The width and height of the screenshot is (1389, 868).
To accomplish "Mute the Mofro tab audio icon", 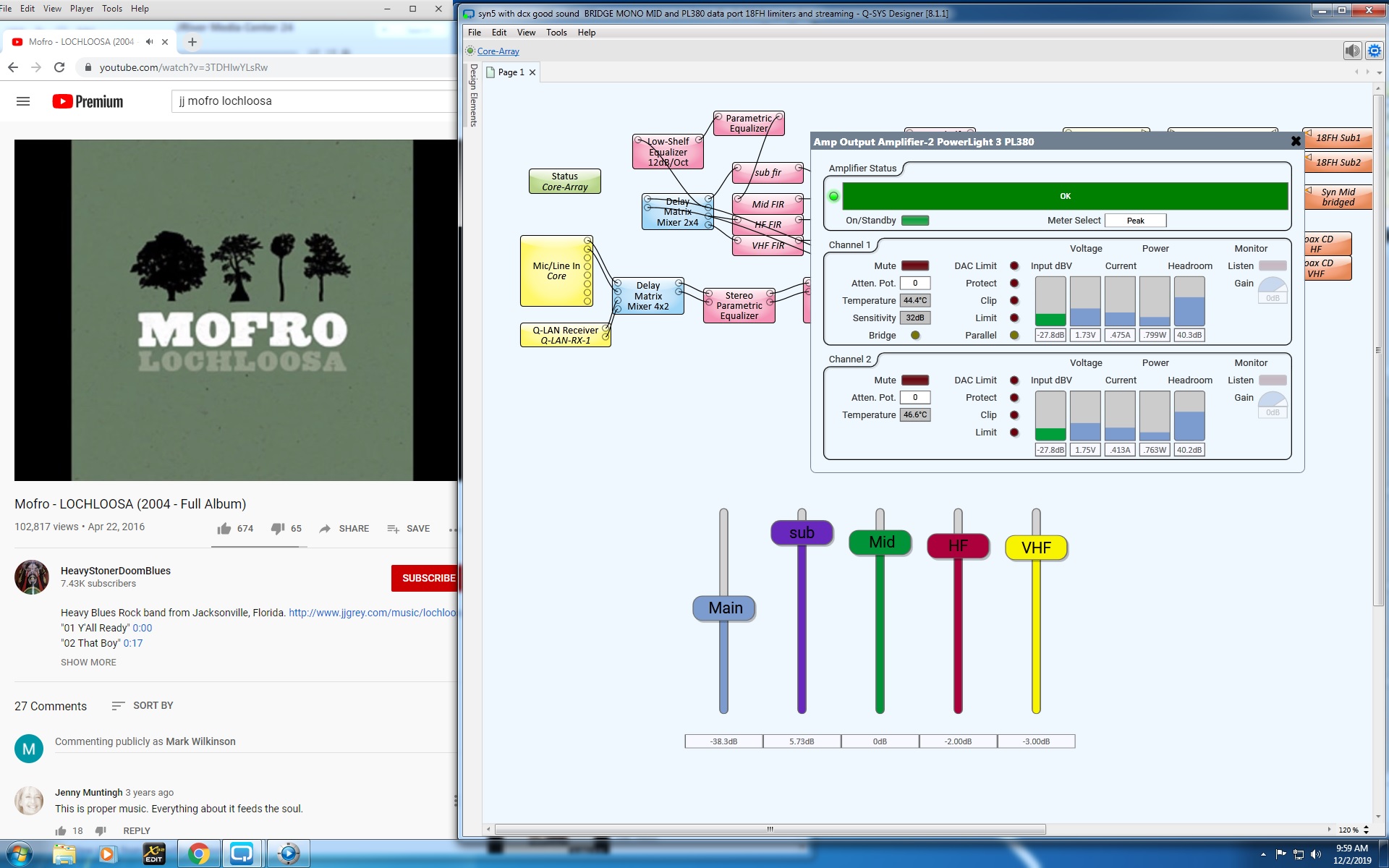I will [149, 42].
